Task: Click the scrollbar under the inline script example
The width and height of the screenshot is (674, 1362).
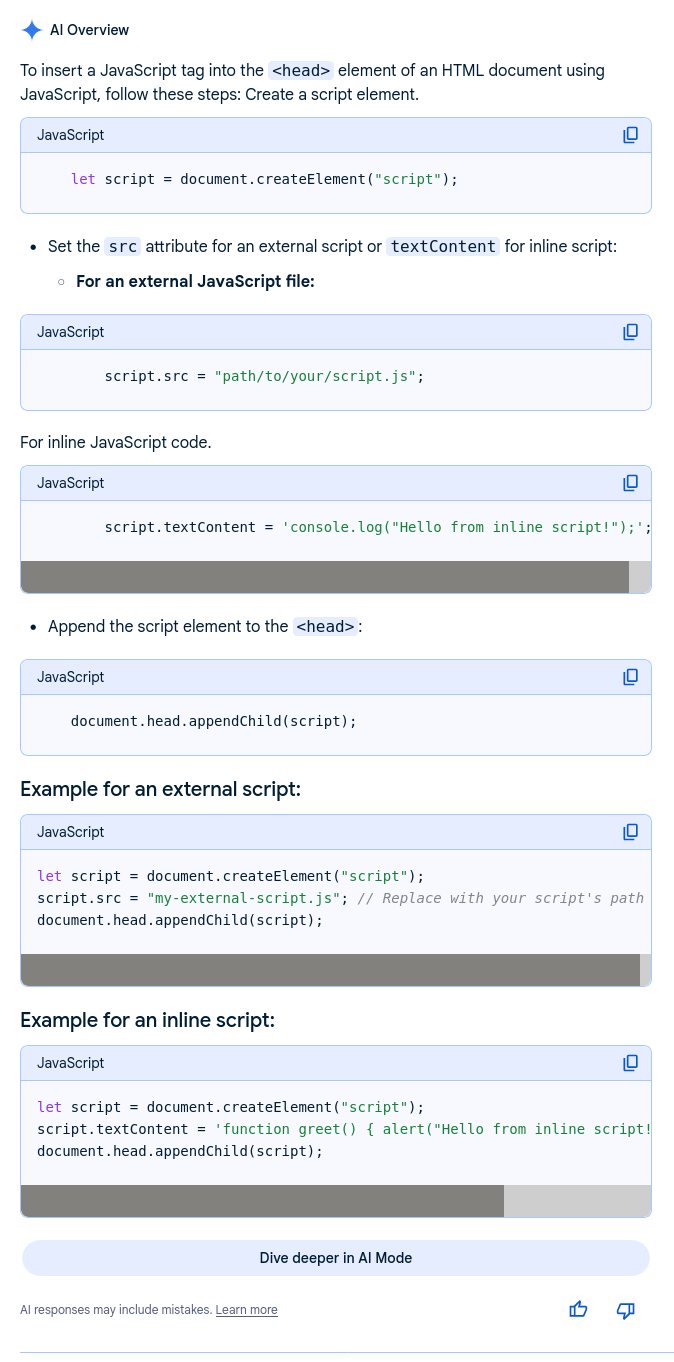Action: (x=262, y=1201)
